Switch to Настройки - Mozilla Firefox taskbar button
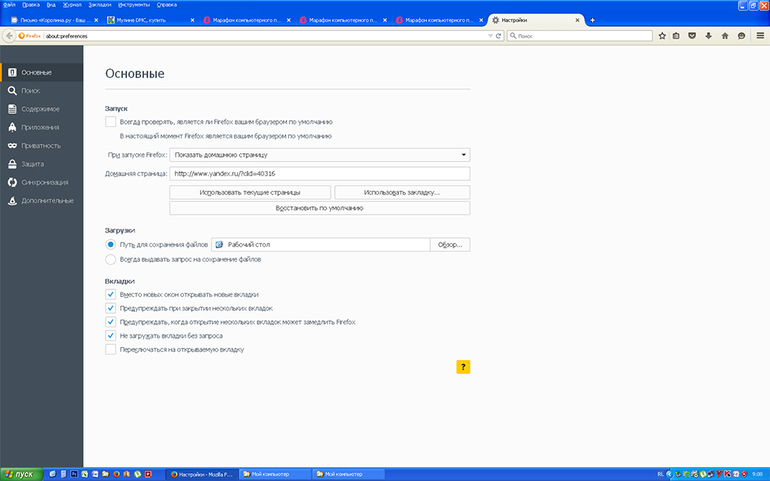This screenshot has width=770, height=481. tap(201, 474)
